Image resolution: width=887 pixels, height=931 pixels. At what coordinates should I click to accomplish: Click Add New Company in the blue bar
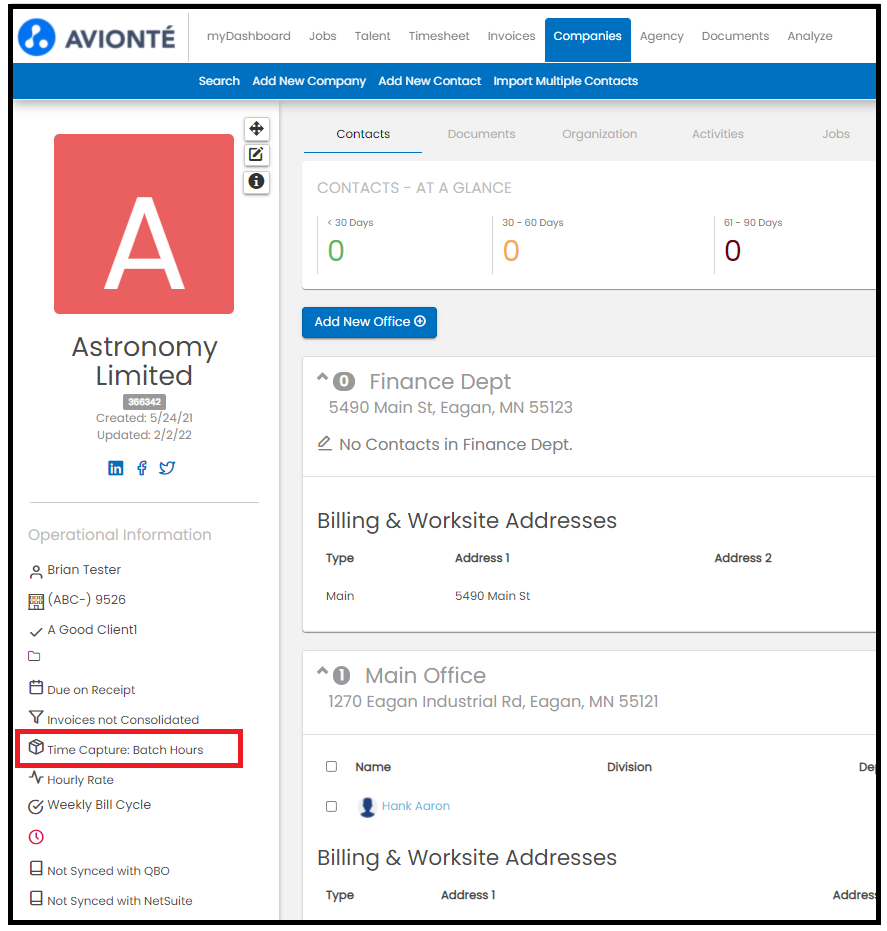coord(309,81)
